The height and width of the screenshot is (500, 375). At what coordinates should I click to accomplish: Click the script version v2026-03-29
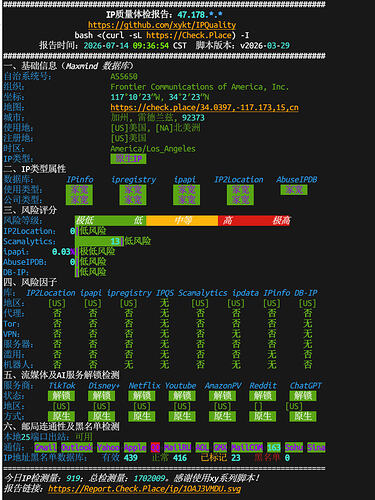point(265,45)
